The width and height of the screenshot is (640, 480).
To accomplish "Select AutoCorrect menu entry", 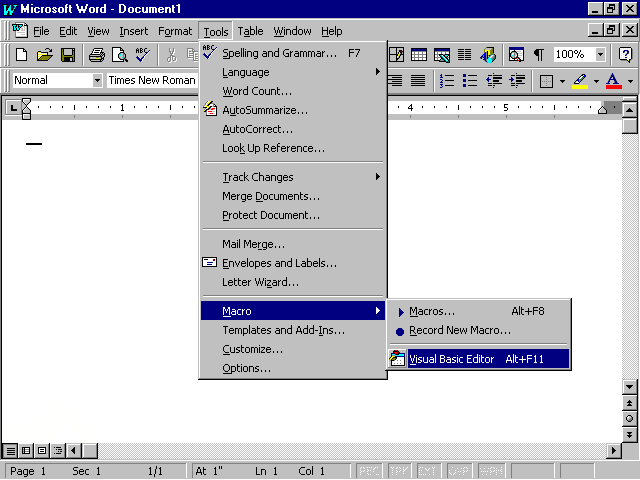I will (x=293, y=129).
